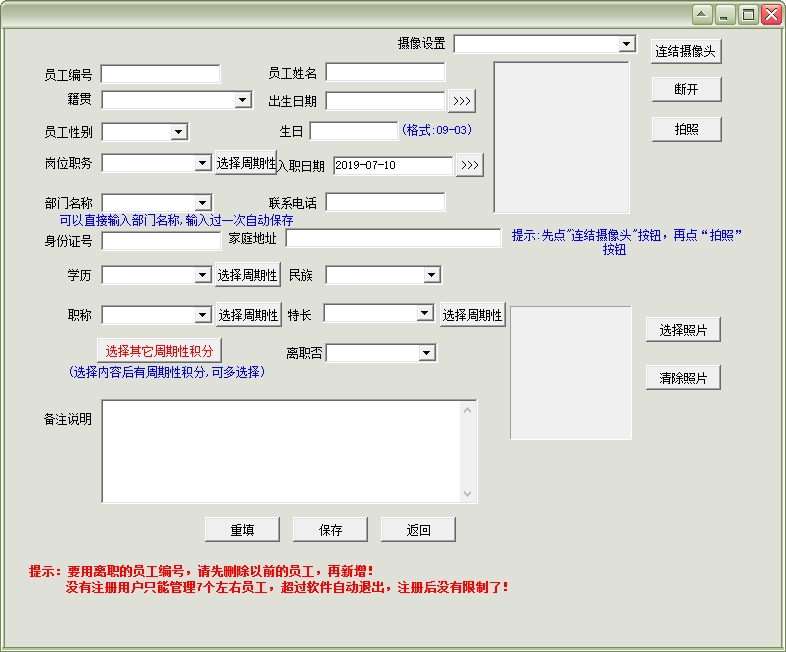This screenshot has height=652, width=786.
Task: Click the camera preview panel
Action: click(x=561, y=137)
